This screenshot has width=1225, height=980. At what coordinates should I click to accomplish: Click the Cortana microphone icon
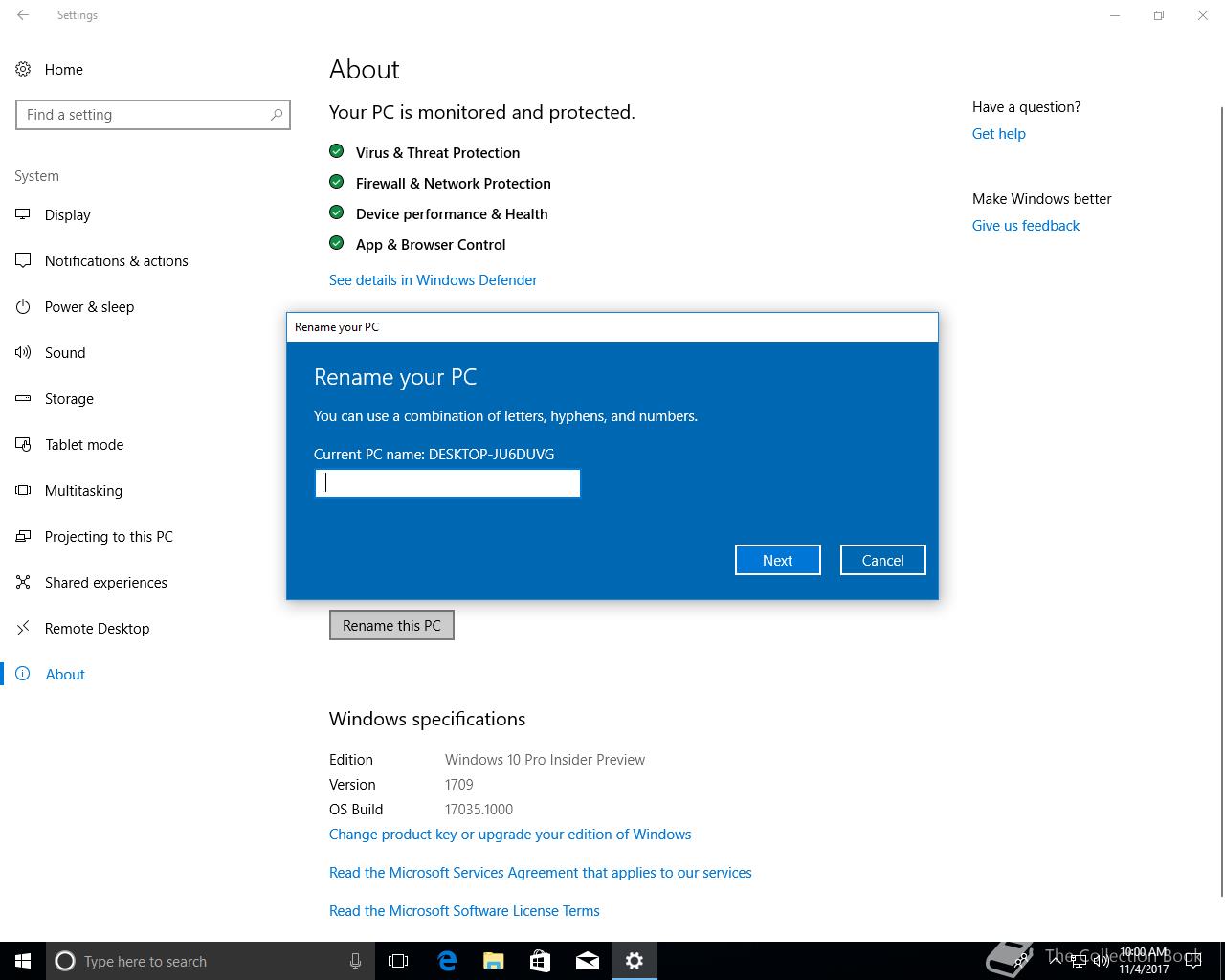355,961
